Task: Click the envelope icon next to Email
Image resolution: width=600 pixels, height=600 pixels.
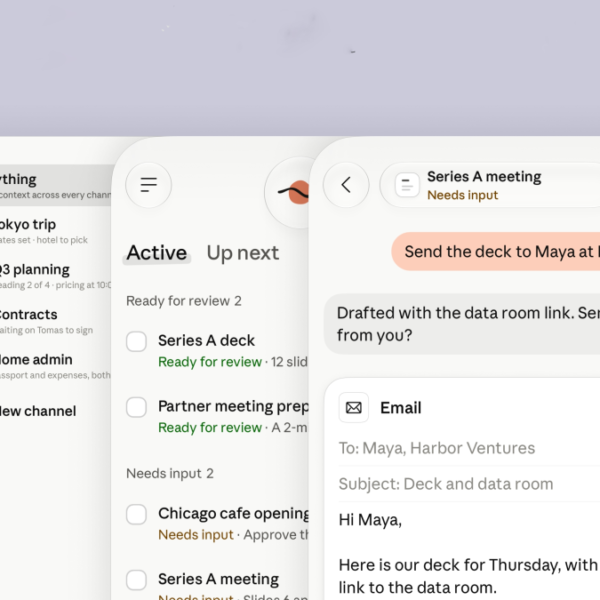Action: 354,408
